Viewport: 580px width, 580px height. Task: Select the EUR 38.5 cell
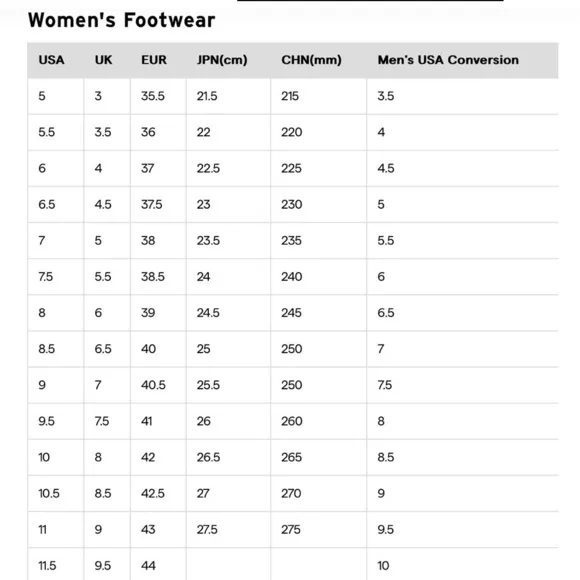coord(158,277)
